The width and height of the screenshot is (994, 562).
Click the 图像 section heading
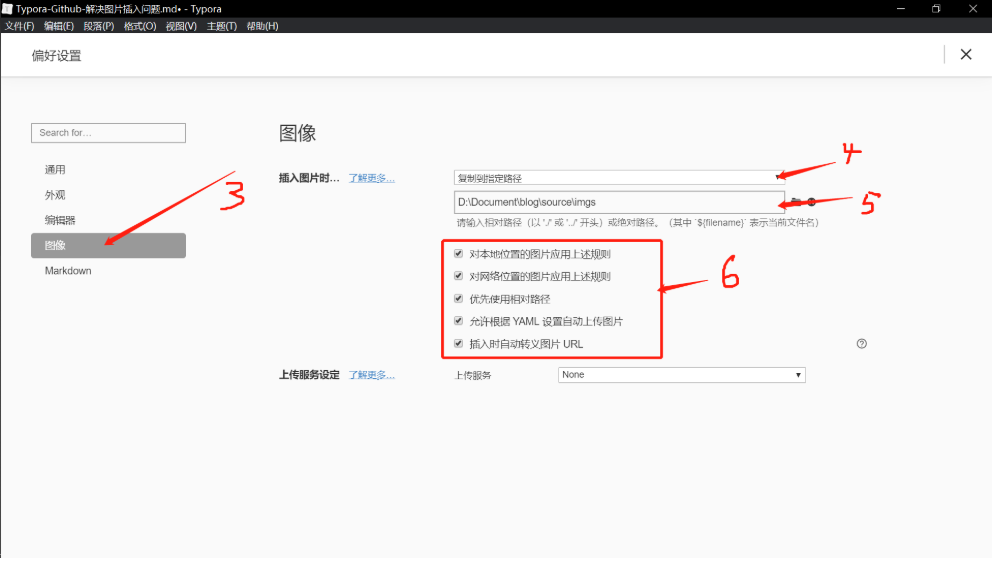click(297, 133)
